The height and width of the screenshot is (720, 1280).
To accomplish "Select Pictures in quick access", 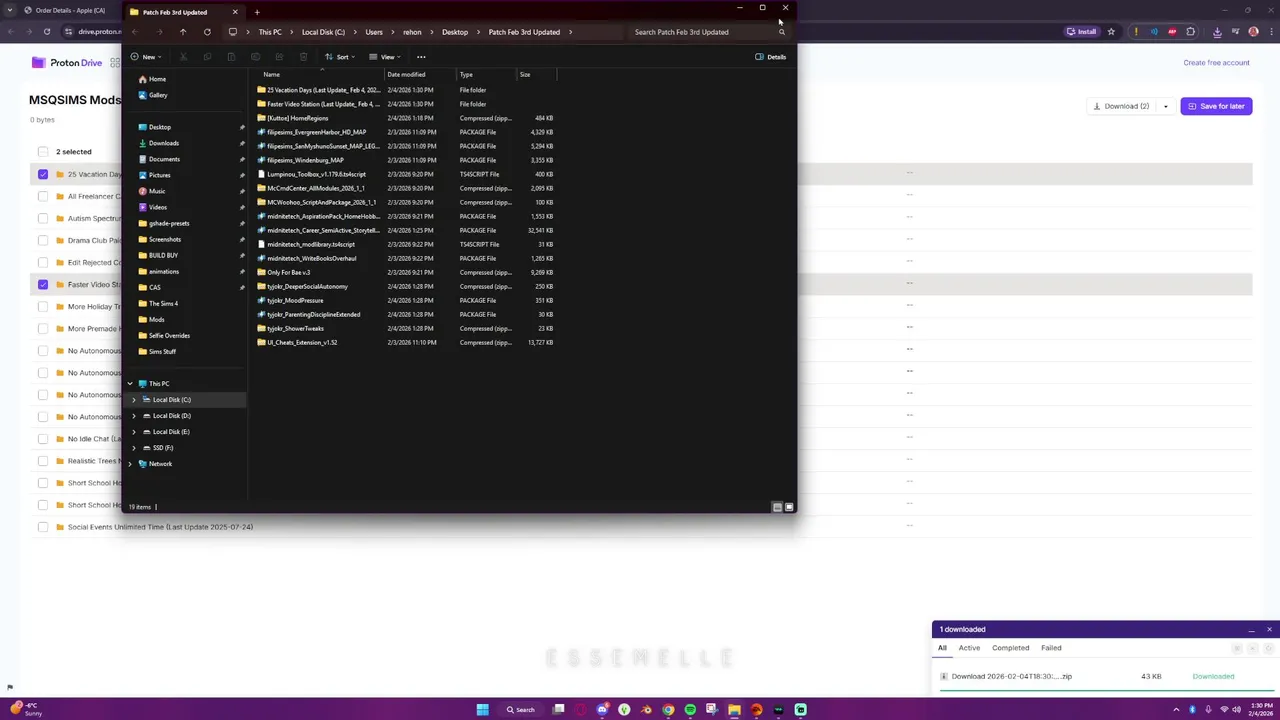I will pyautogui.click(x=154, y=175).
